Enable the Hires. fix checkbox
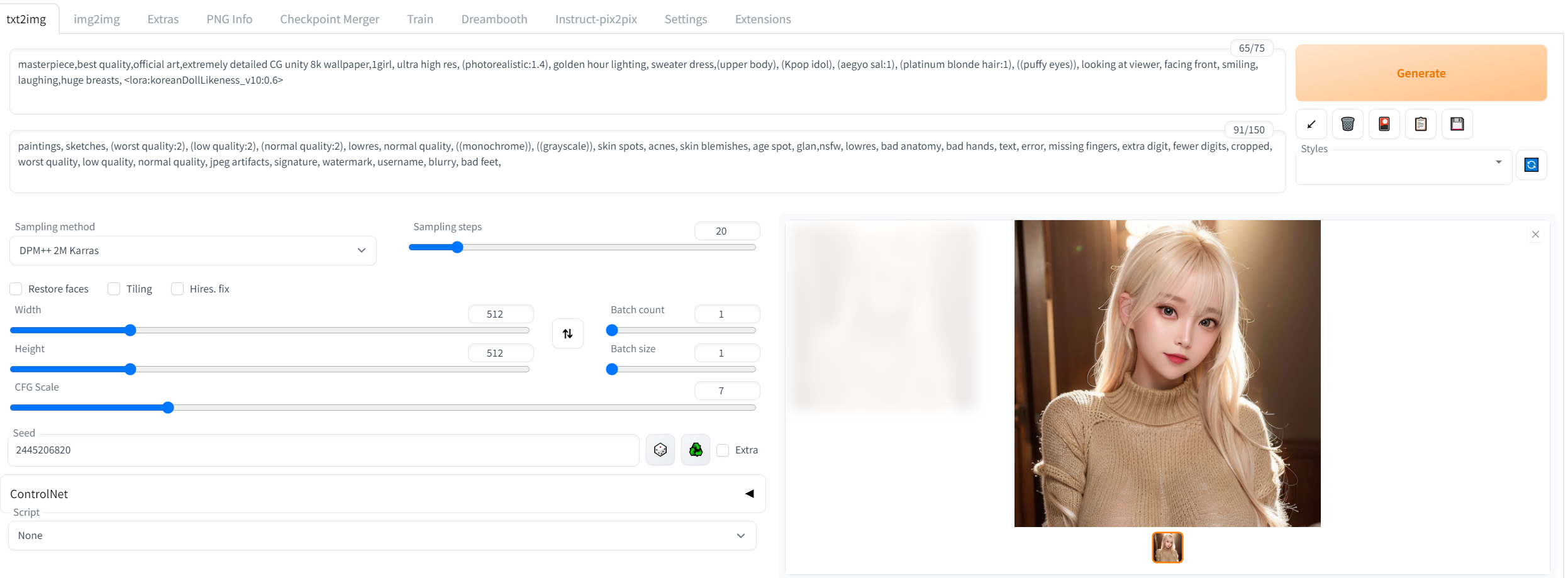This screenshot has width=1568, height=578. coord(177,289)
